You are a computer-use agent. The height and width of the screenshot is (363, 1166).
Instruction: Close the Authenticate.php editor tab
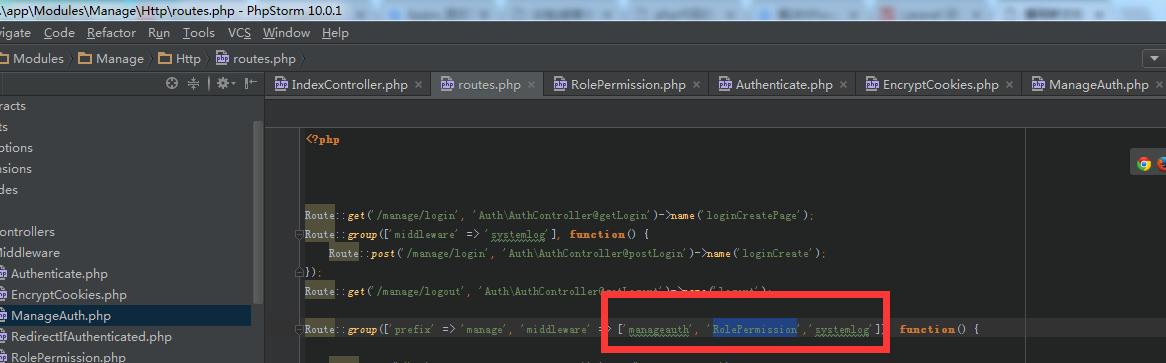tap(843, 85)
